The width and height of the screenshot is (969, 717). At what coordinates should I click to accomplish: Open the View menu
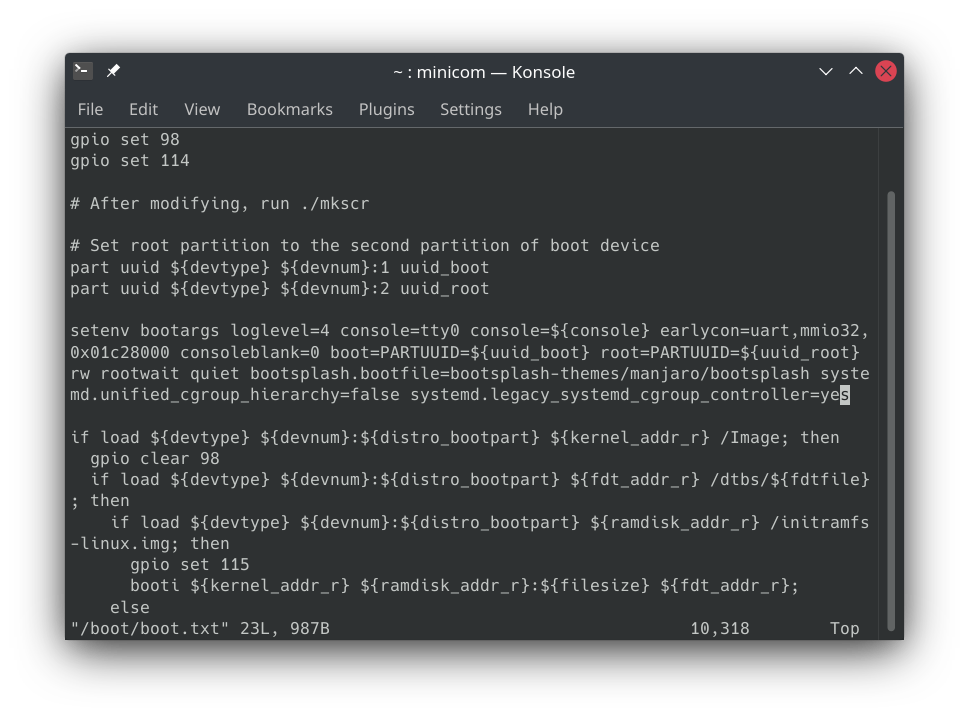click(x=202, y=109)
